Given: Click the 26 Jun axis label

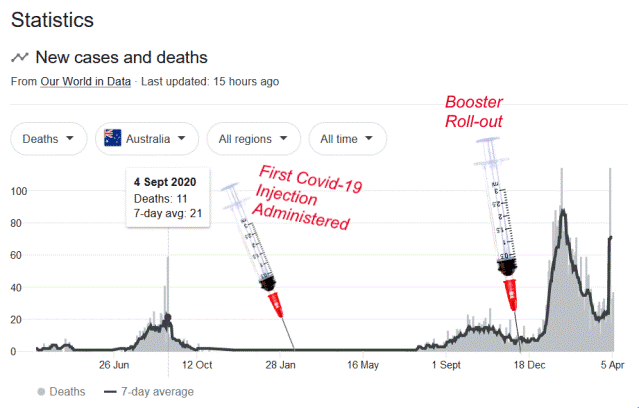Looking at the screenshot, I should pyautogui.click(x=115, y=366).
